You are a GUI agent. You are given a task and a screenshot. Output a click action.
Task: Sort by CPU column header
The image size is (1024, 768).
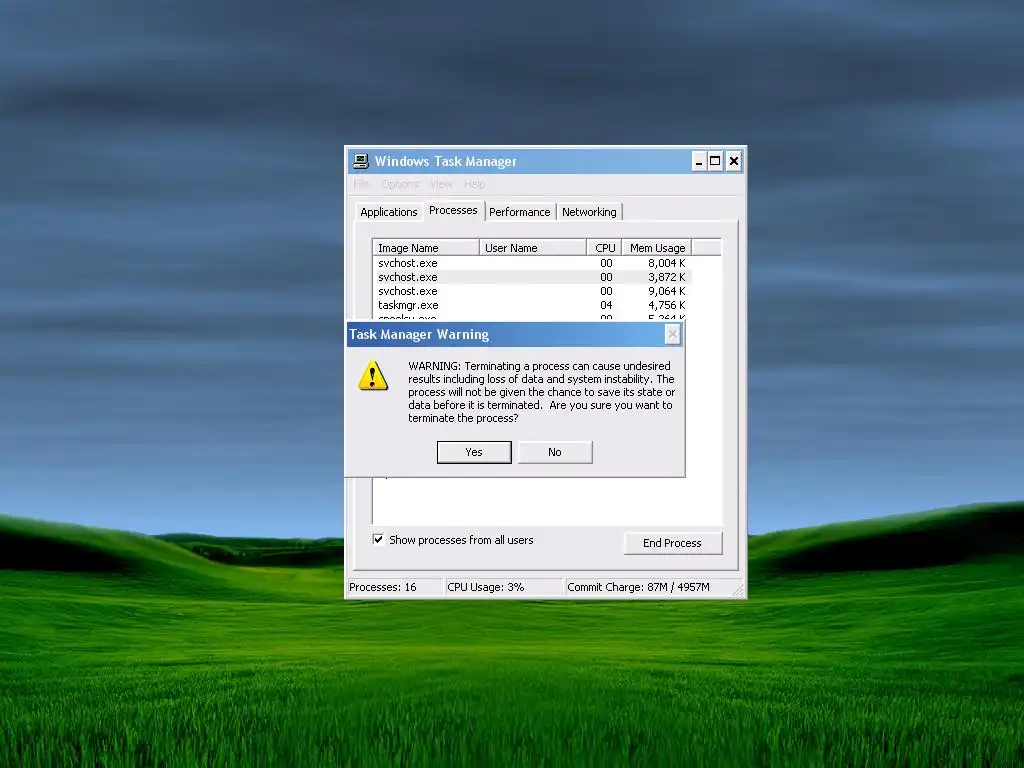pyautogui.click(x=605, y=248)
